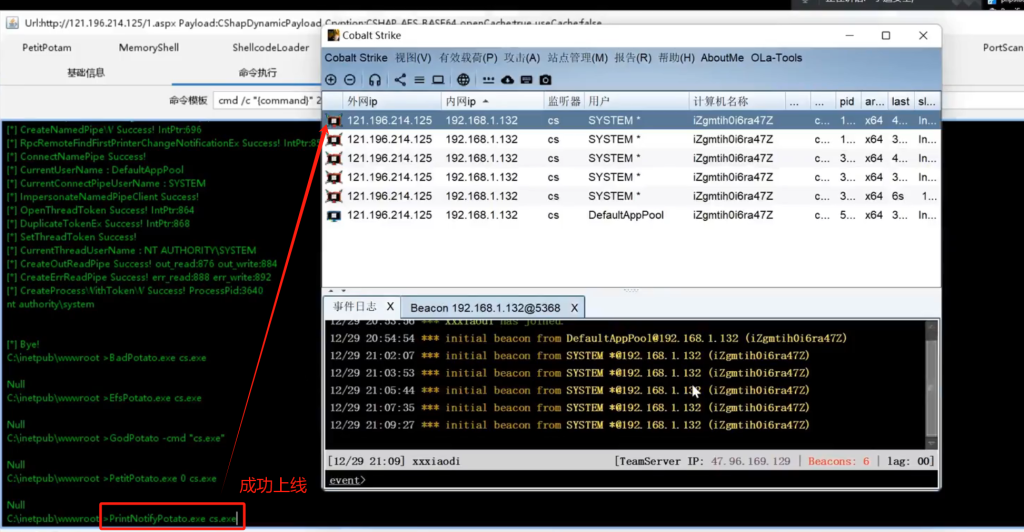Open downloaded files cloud icon

pyautogui.click(x=507, y=80)
